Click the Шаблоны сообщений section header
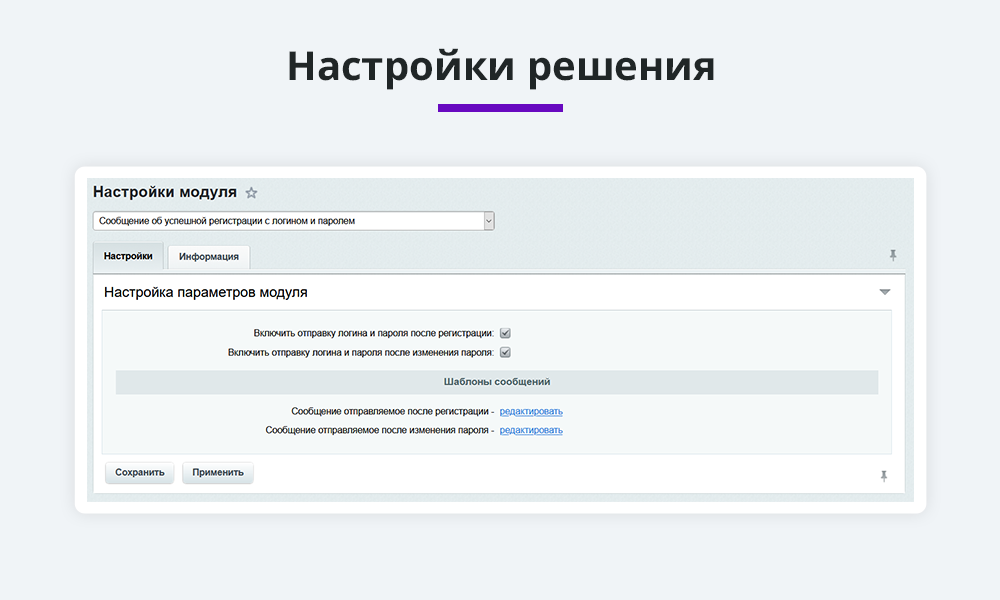Image resolution: width=1000 pixels, height=600 pixels. tap(496, 382)
